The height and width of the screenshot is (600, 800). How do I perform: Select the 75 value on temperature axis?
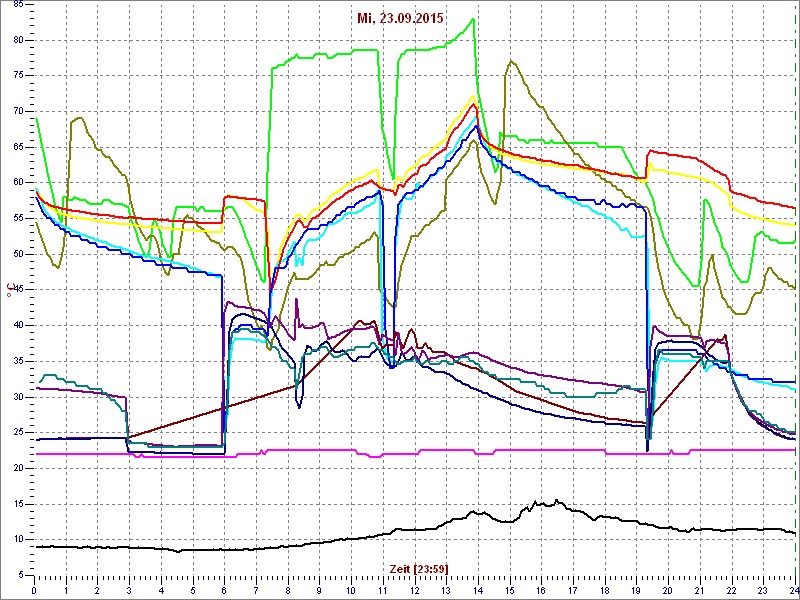[x=18, y=76]
